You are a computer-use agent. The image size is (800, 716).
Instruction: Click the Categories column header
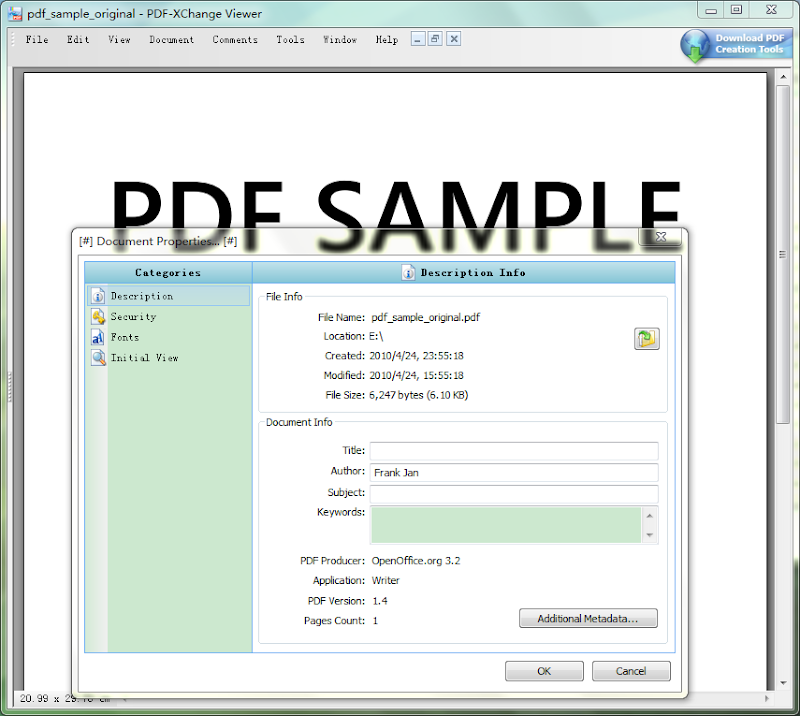point(168,273)
